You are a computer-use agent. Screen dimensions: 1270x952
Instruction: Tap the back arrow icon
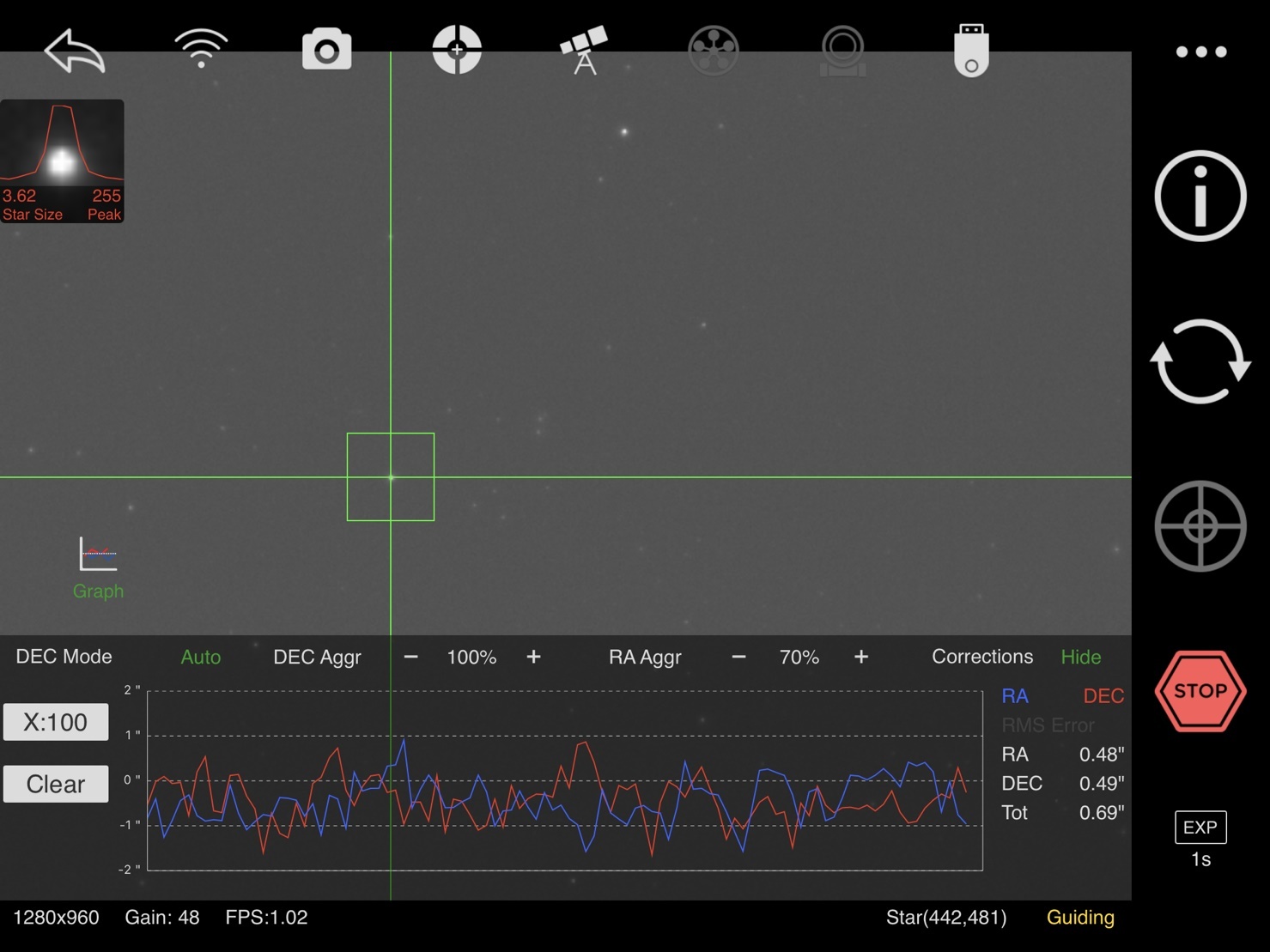[x=75, y=51]
